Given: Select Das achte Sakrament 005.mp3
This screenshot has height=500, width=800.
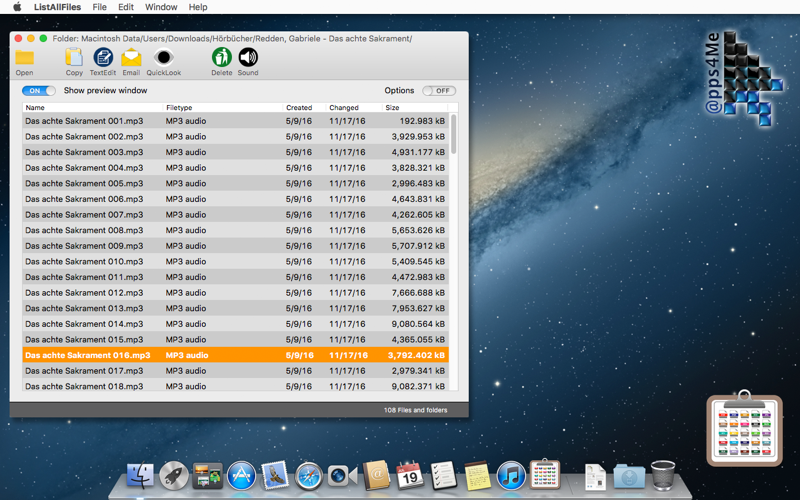Looking at the screenshot, I should tap(235, 183).
